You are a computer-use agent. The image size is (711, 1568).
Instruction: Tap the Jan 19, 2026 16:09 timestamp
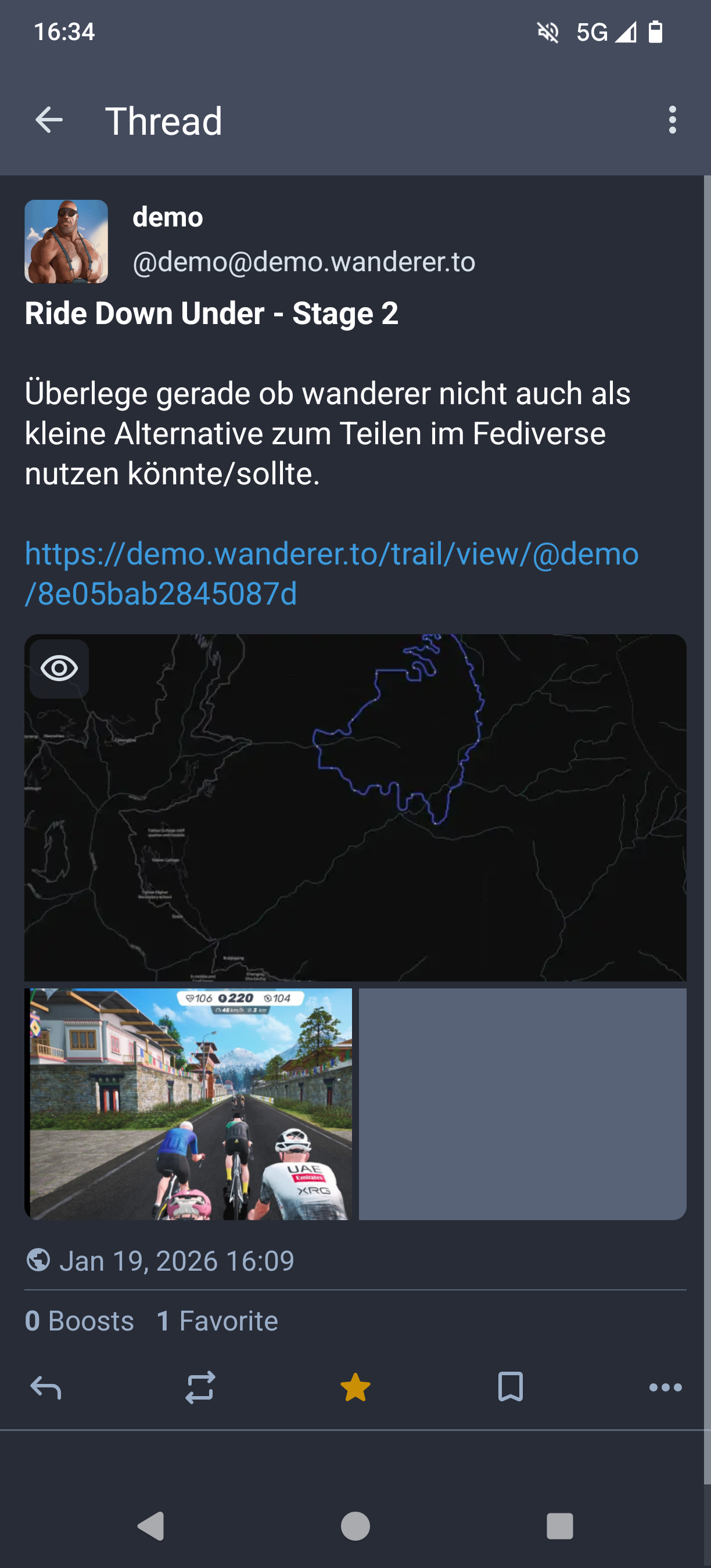(177, 1261)
